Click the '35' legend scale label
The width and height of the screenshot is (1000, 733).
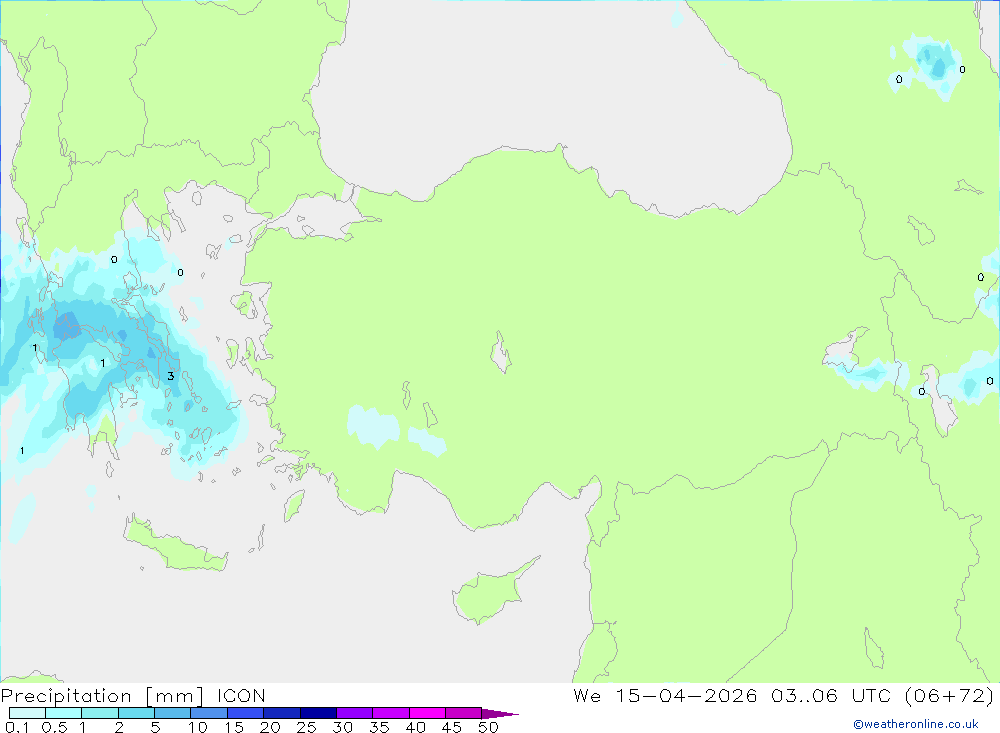[379, 727]
